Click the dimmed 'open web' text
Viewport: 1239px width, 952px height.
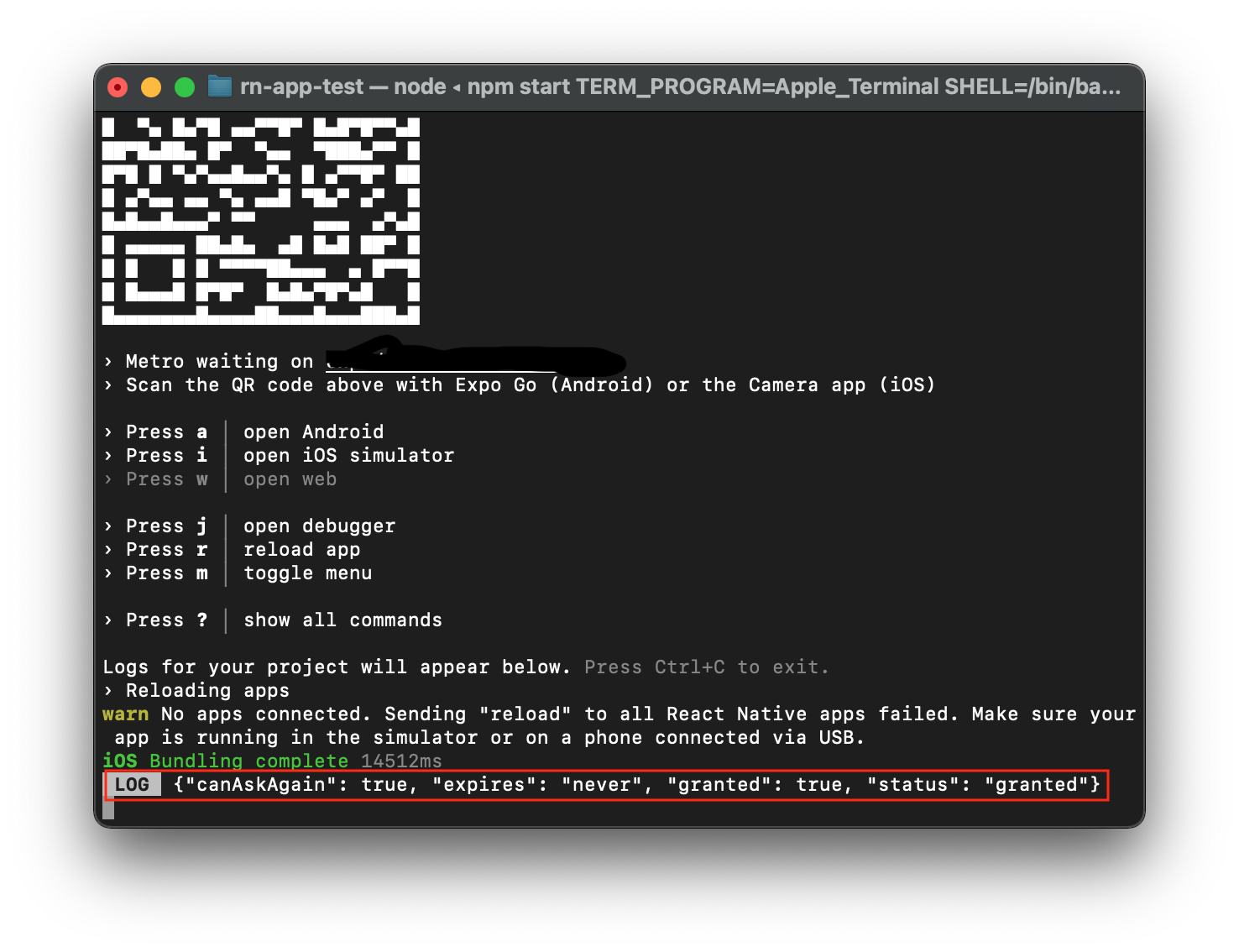(290, 479)
